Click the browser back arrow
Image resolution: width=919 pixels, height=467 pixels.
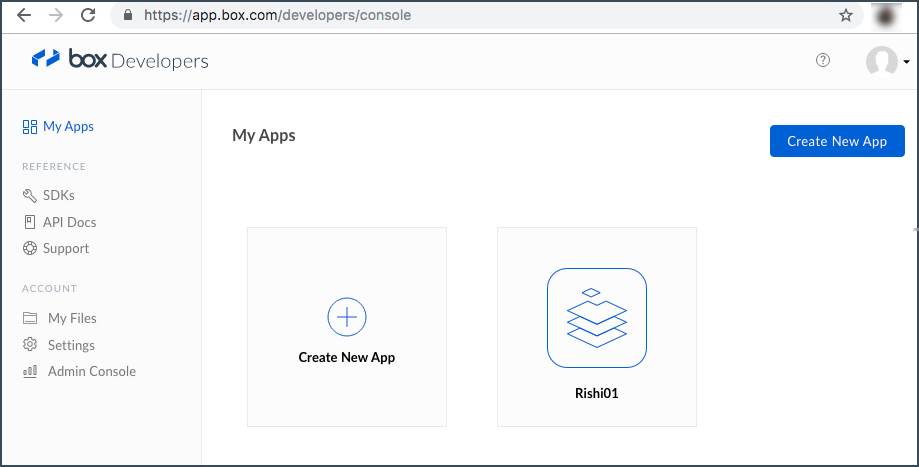[23, 15]
